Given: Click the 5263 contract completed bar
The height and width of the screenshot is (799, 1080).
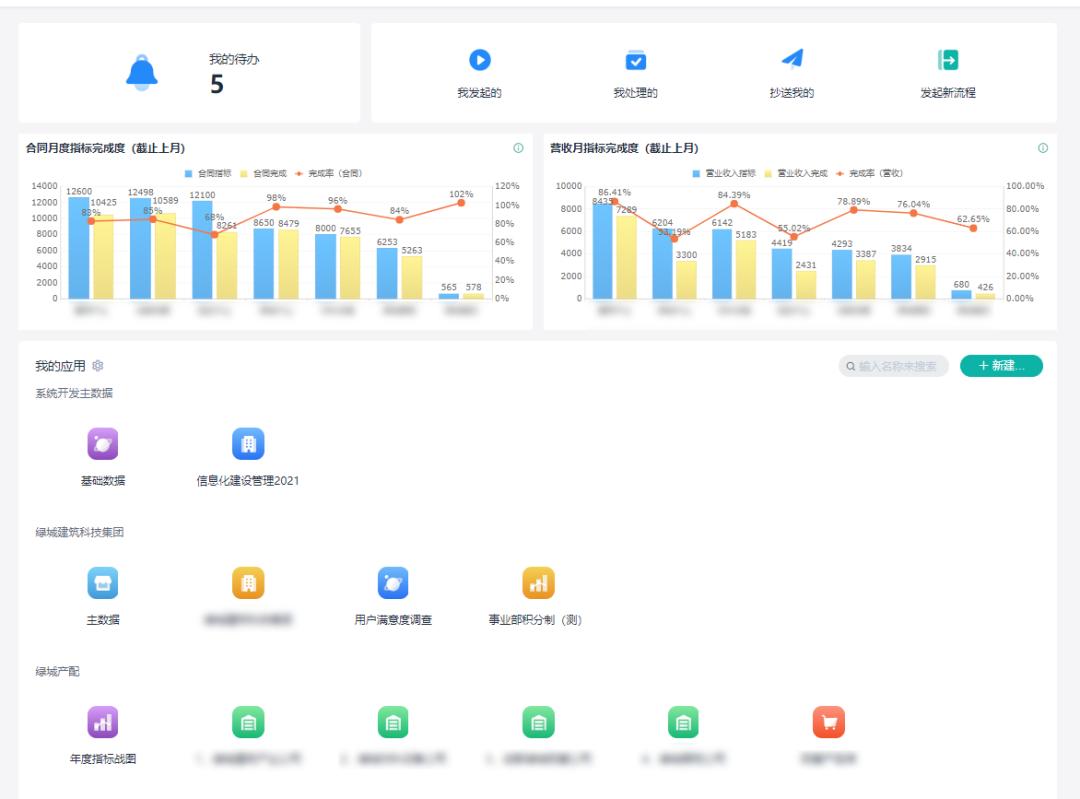Looking at the screenshot, I should 412,278.
